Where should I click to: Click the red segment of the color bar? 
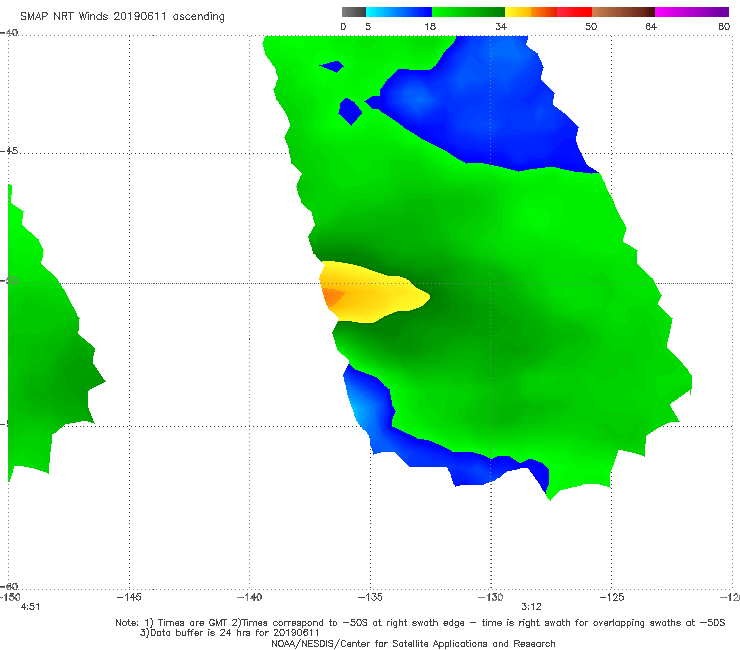pos(574,12)
